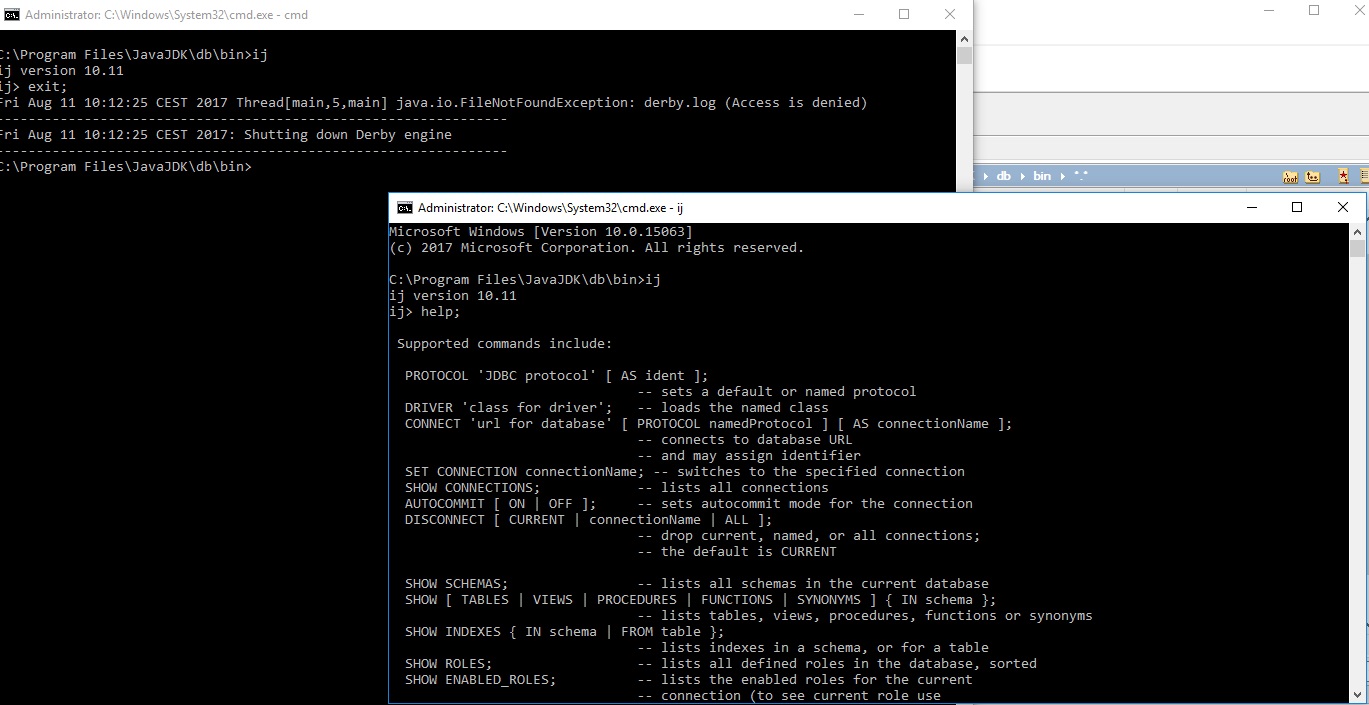1369x705 pixels.
Task: Click 'Shutting down Derby engine' text
Action: 348,135
